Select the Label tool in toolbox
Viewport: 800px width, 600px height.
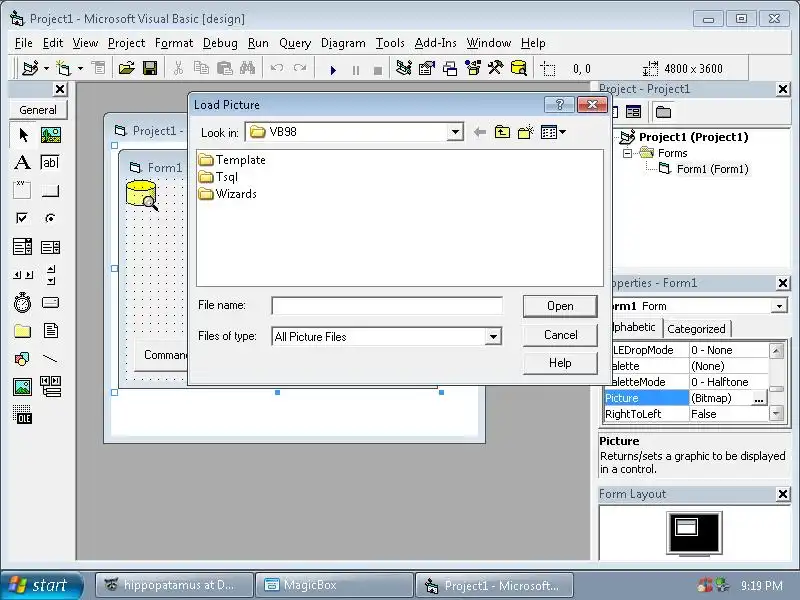22,163
